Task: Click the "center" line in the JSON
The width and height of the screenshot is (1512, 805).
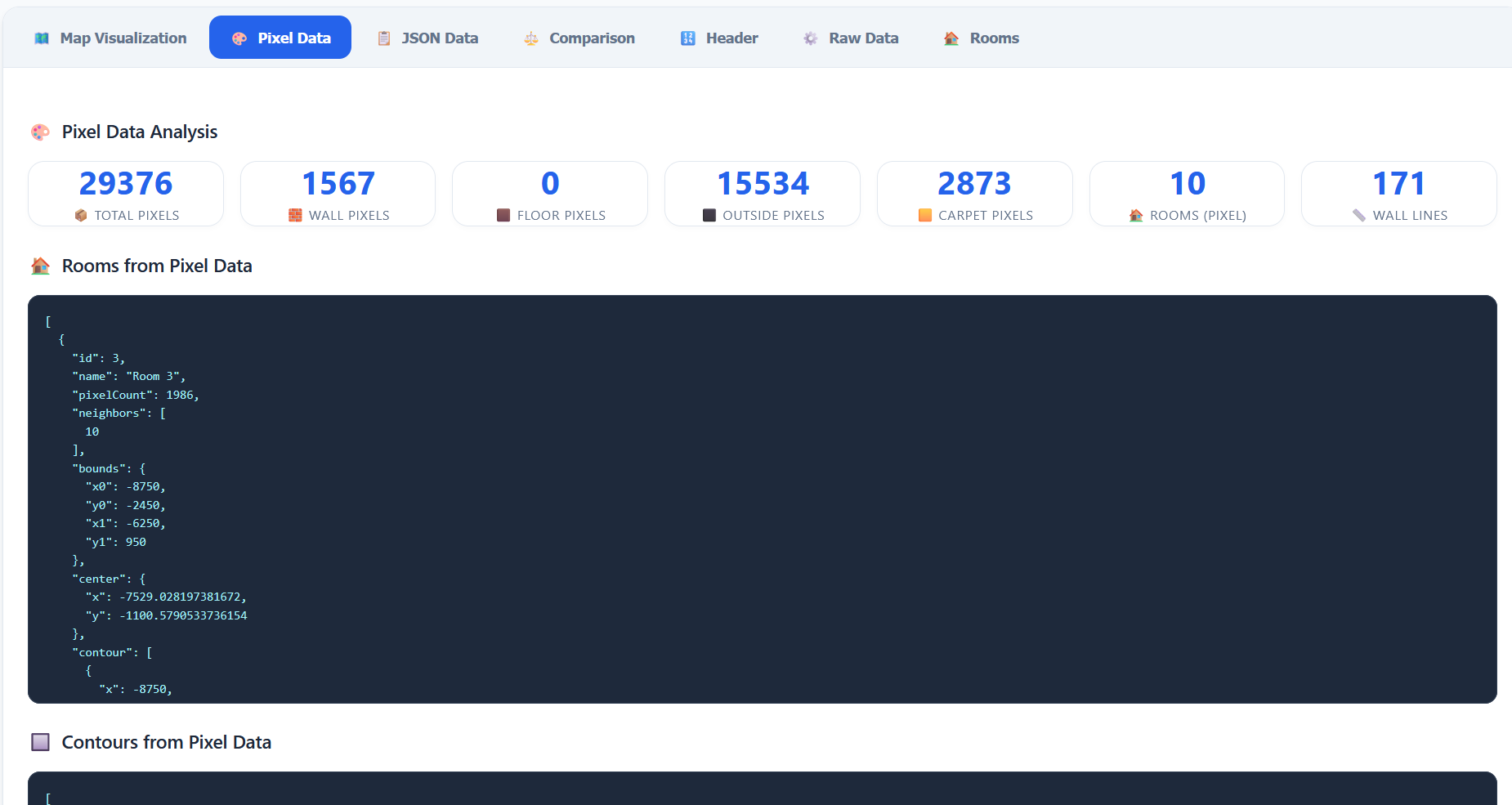Action: [109, 579]
